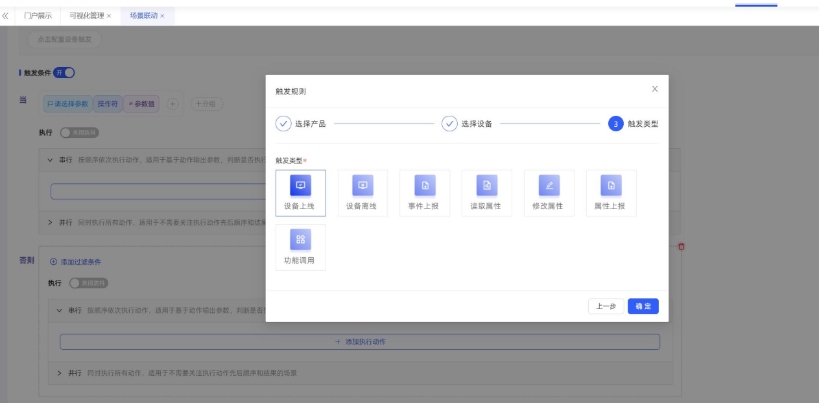Collapse sidebar with double-chevron icon

click(x=5, y=16)
